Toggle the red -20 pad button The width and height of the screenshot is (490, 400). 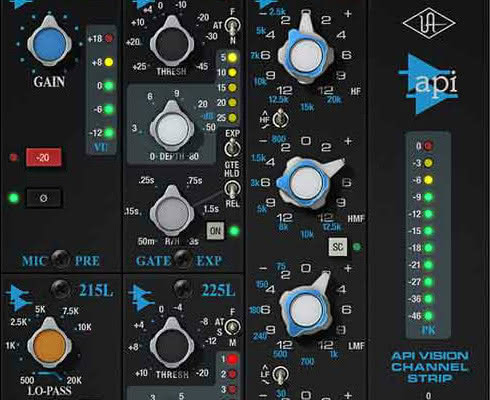coord(44,157)
